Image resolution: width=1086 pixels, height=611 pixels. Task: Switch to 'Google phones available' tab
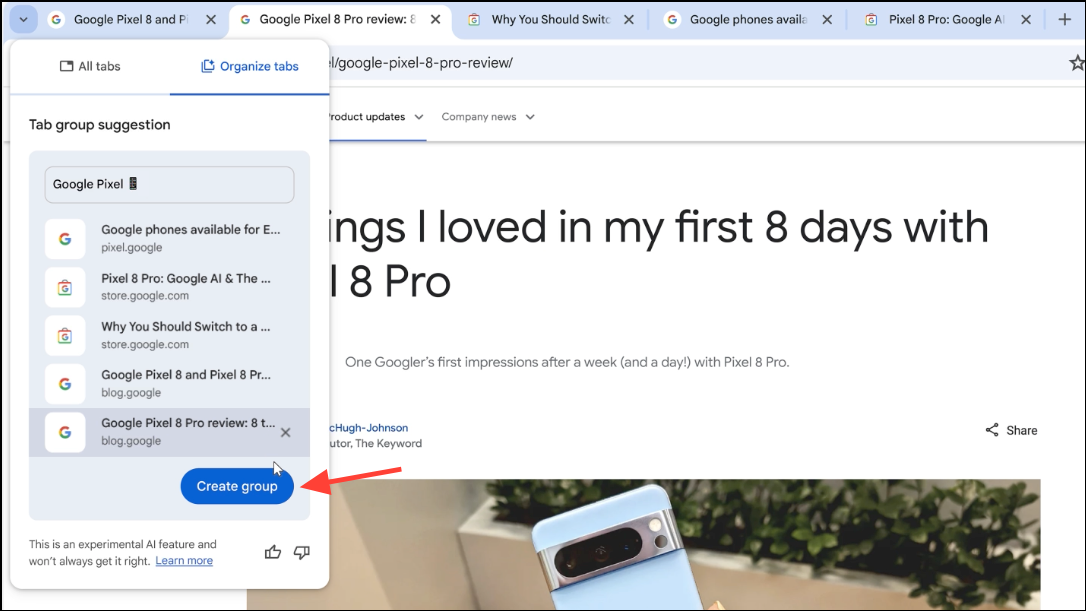748,19
